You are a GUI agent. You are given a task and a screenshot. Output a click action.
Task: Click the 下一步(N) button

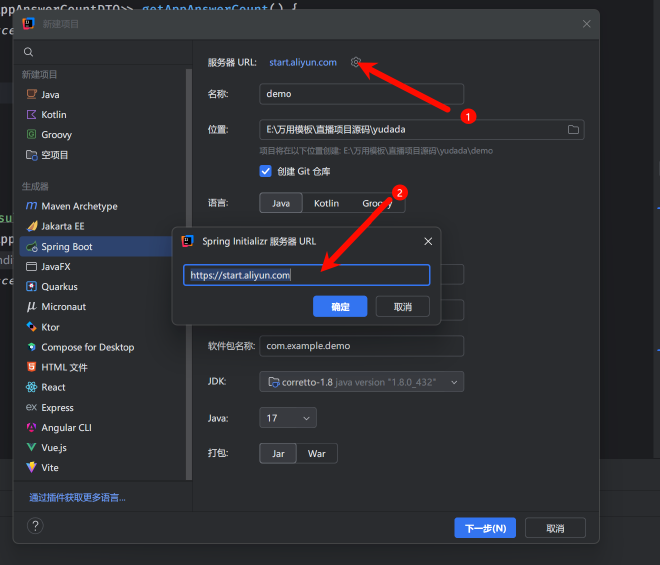[485, 528]
